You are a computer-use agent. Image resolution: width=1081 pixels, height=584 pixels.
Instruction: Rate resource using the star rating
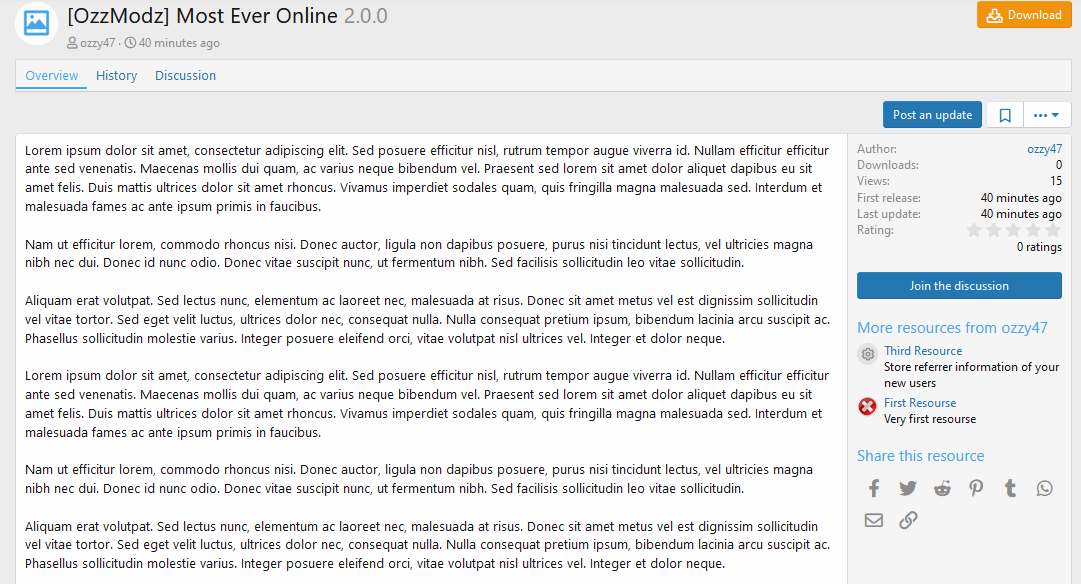pos(1014,230)
